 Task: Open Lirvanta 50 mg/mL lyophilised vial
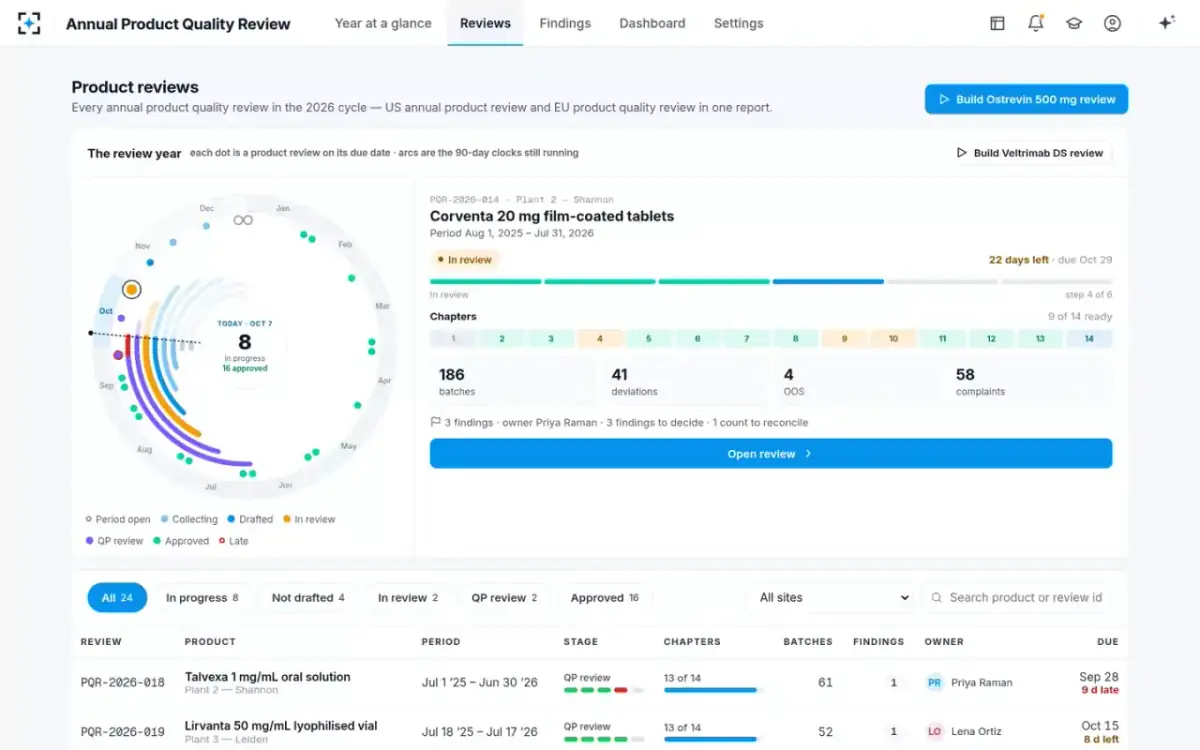281,726
